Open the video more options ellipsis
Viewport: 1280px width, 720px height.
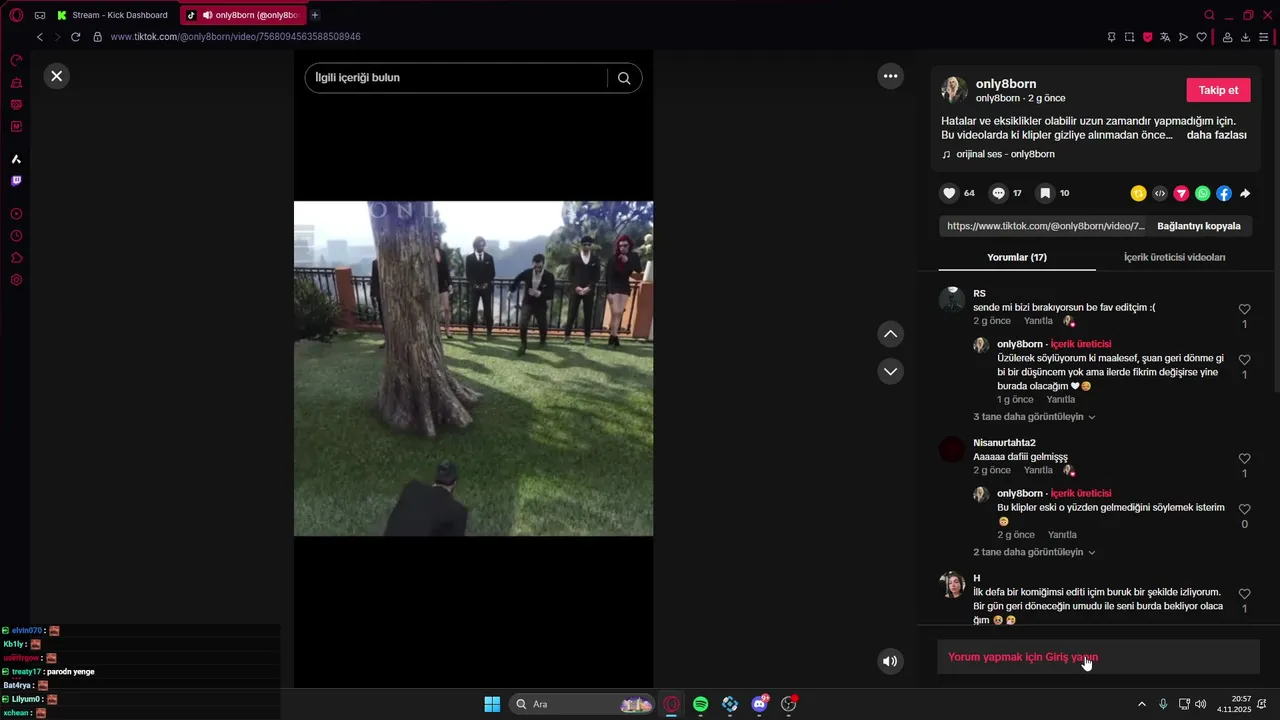tap(890, 76)
